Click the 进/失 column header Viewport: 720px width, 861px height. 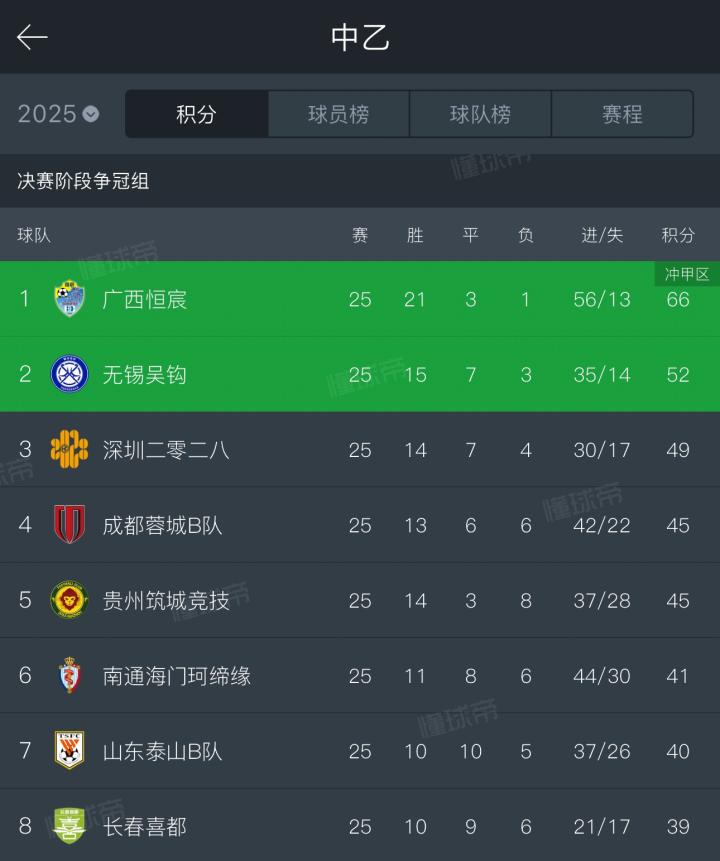[602, 235]
